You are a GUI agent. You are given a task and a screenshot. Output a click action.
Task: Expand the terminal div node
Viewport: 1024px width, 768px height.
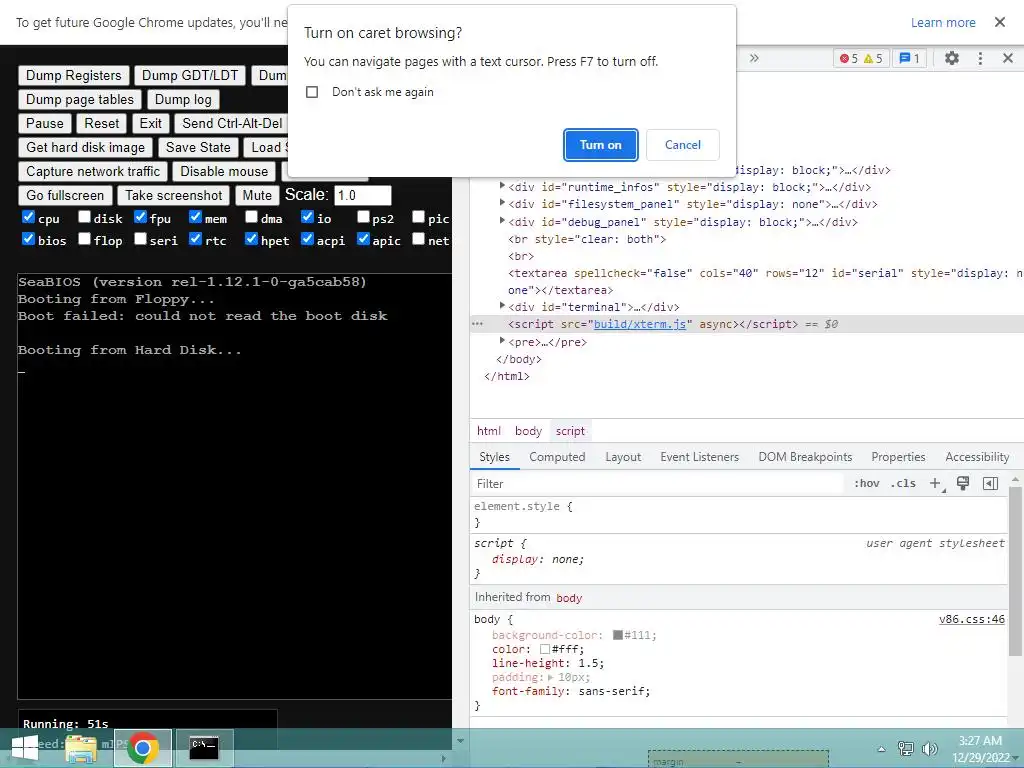click(502, 306)
